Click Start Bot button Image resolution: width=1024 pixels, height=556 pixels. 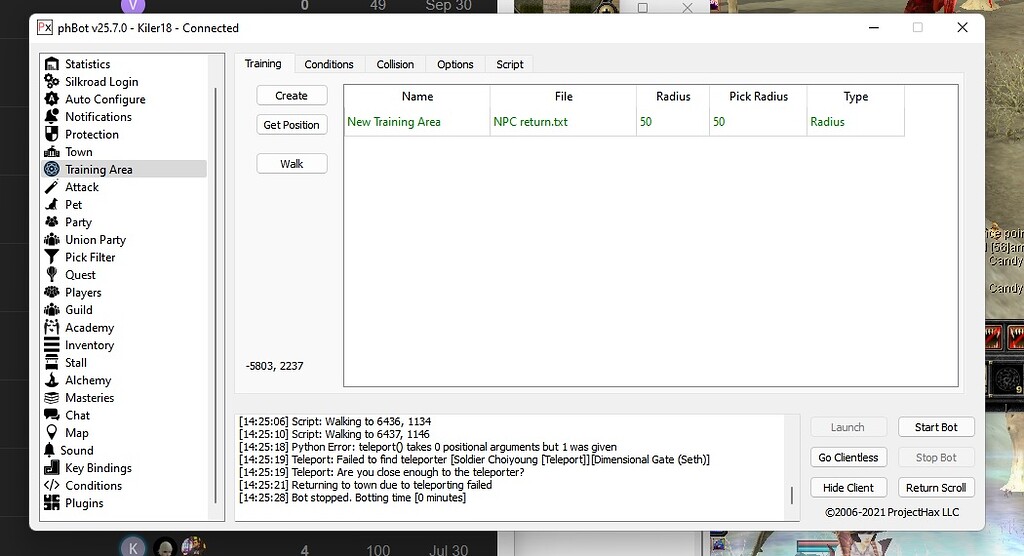[x=936, y=427]
